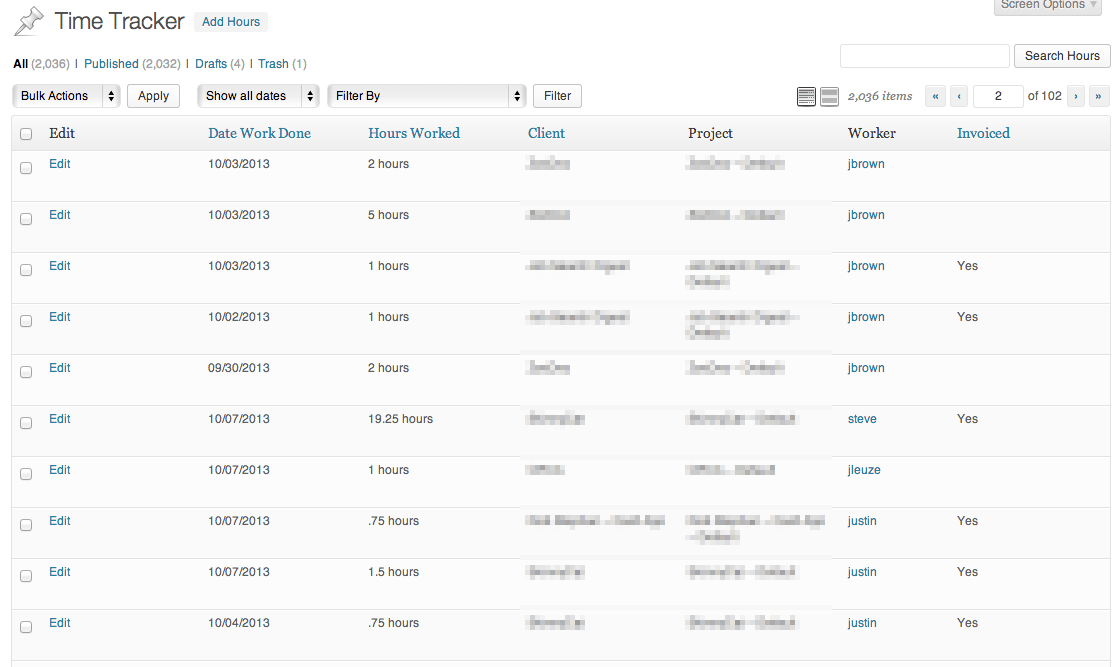Screen dimensions: 1118x667
Task: Show the Drafts filter view
Action: 211,64
